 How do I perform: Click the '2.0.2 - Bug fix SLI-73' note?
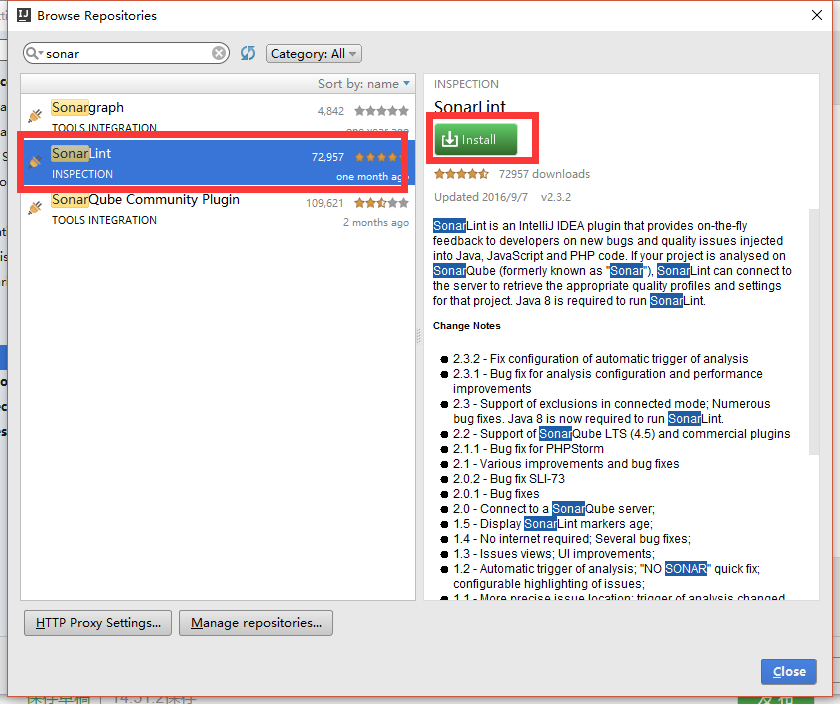click(509, 478)
